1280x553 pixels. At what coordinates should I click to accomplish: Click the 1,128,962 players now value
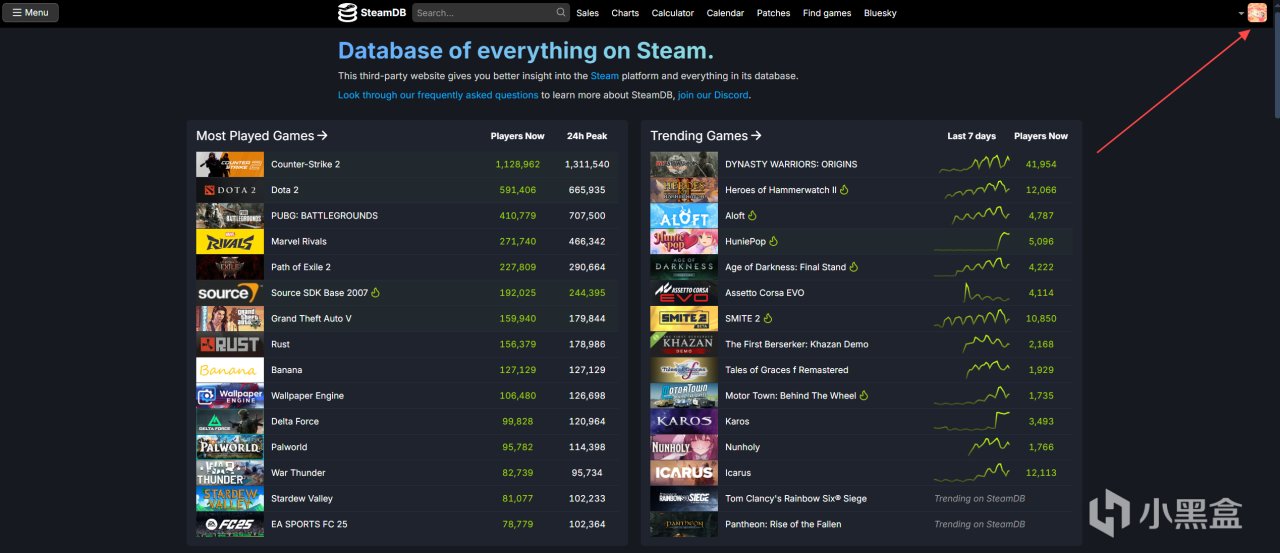517,164
